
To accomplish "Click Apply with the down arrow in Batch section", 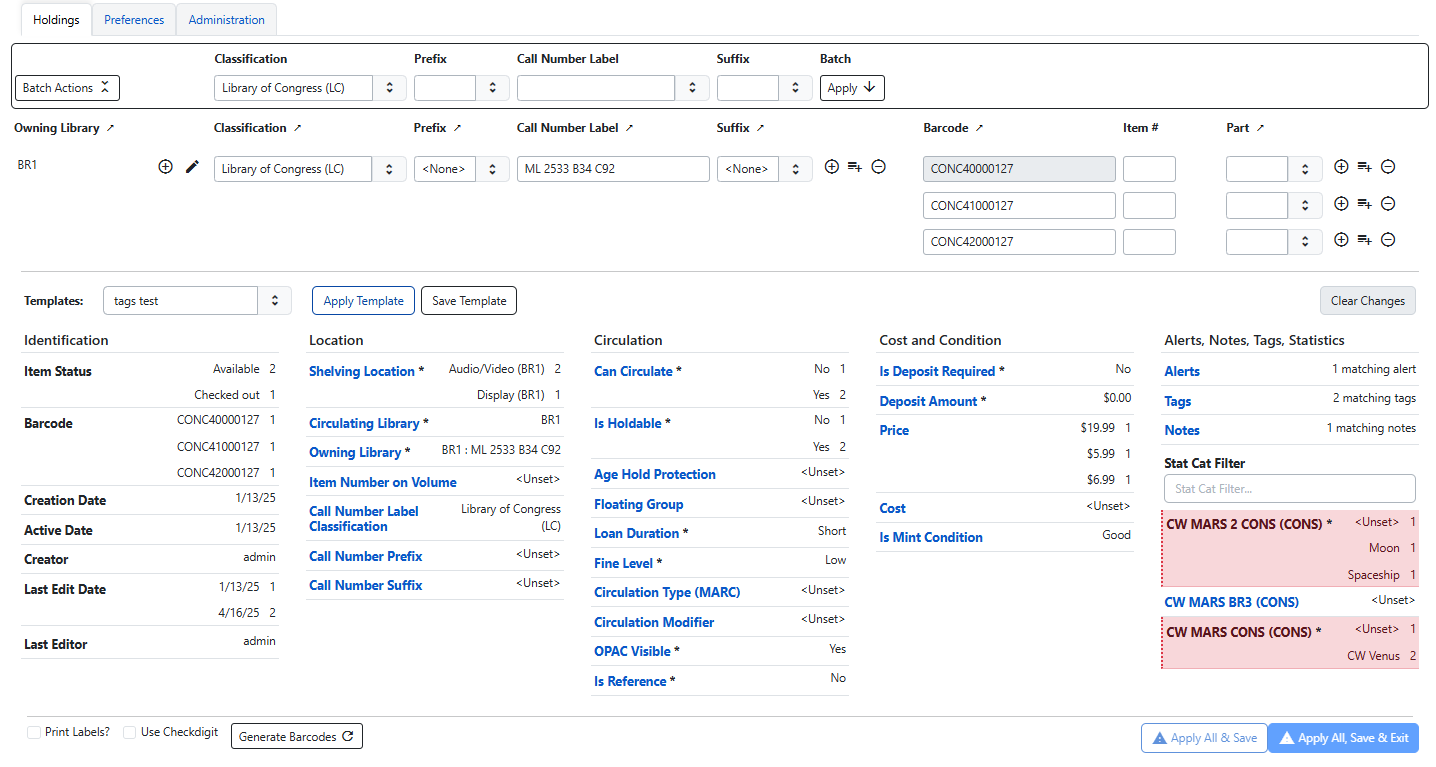I will pyautogui.click(x=851, y=88).
